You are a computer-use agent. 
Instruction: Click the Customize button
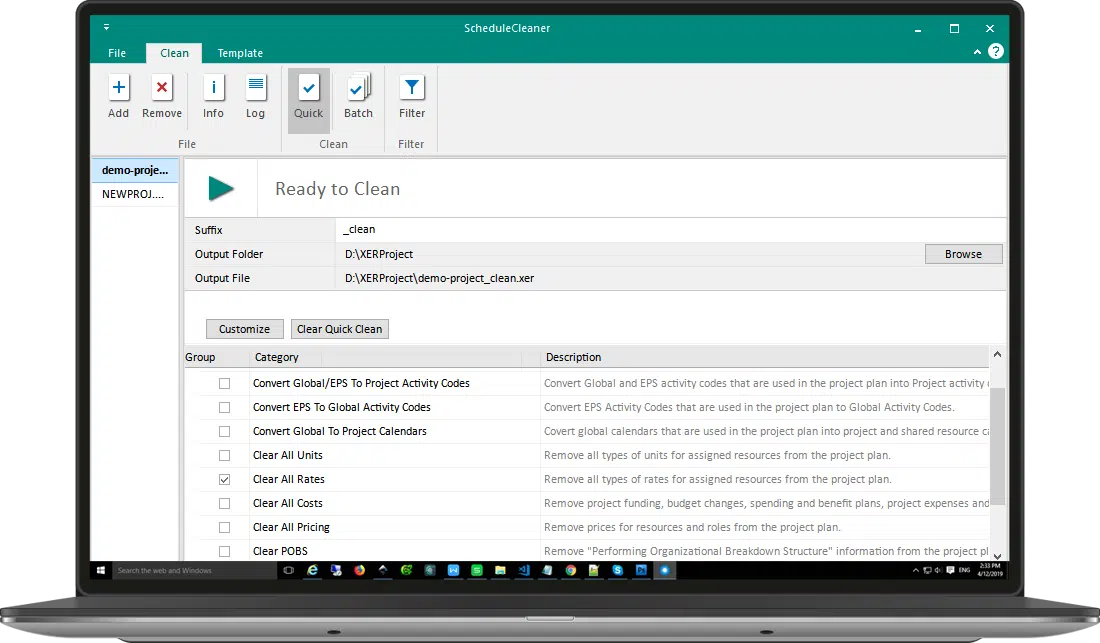(x=244, y=328)
